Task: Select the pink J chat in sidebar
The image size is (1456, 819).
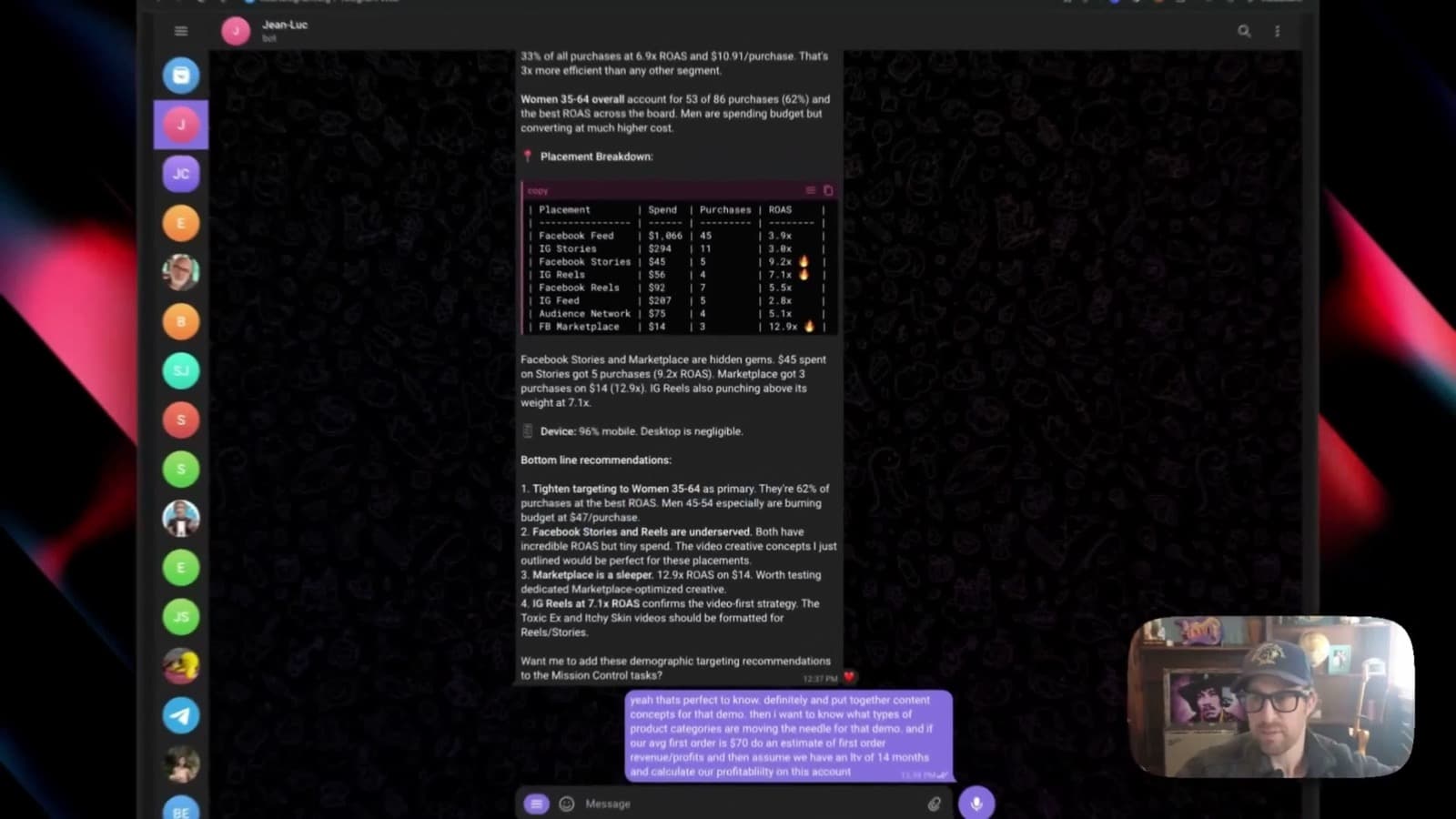Action: [181, 125]
